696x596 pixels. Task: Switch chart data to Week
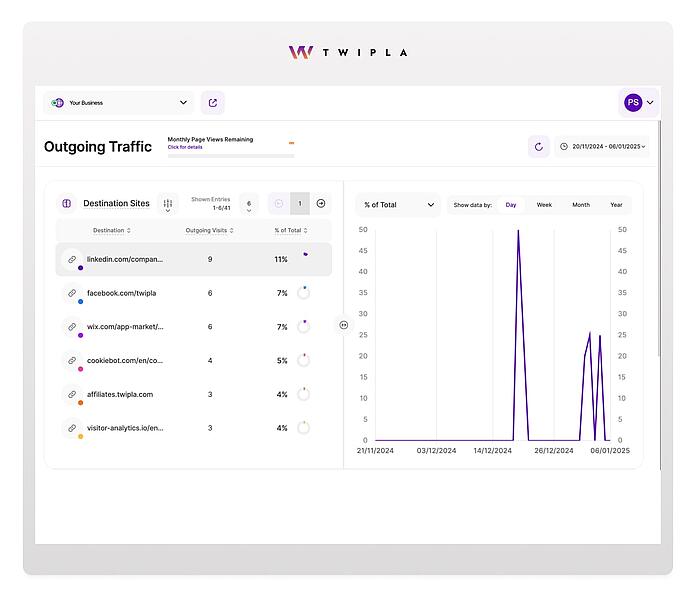[x=544, y=205]
